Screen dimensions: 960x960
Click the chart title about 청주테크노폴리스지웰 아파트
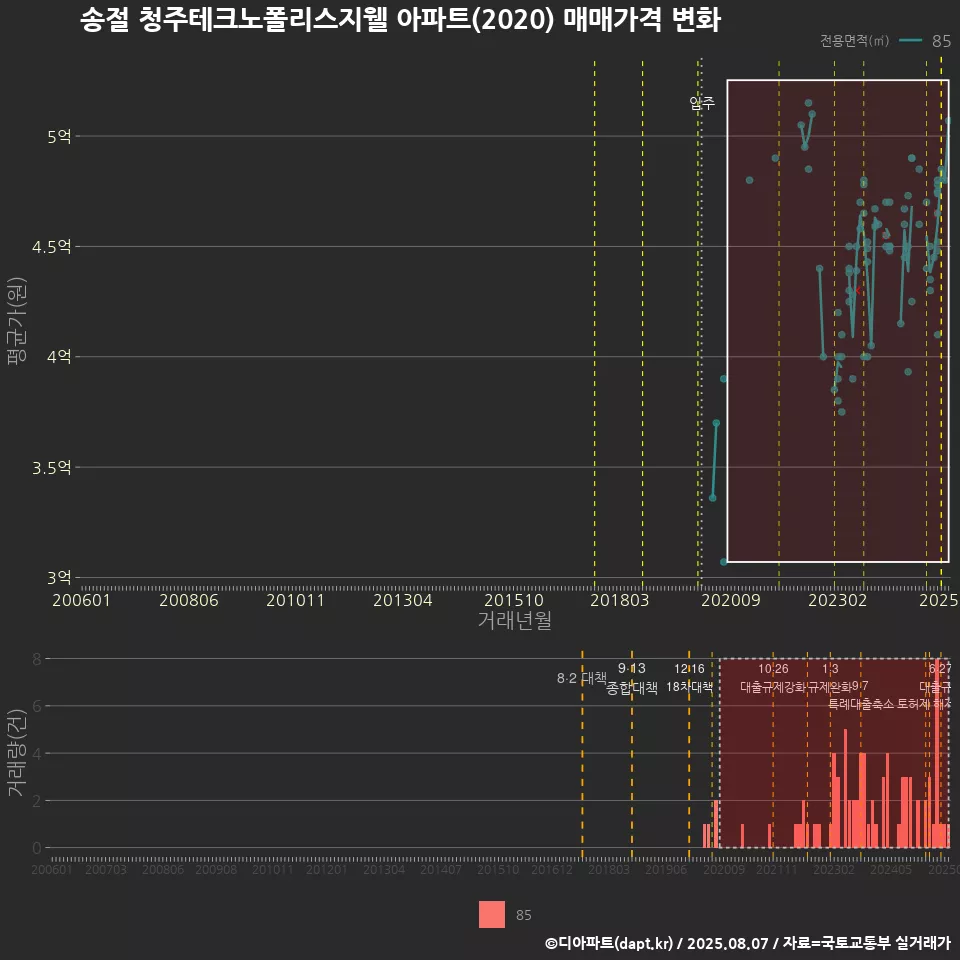point(400,19)
